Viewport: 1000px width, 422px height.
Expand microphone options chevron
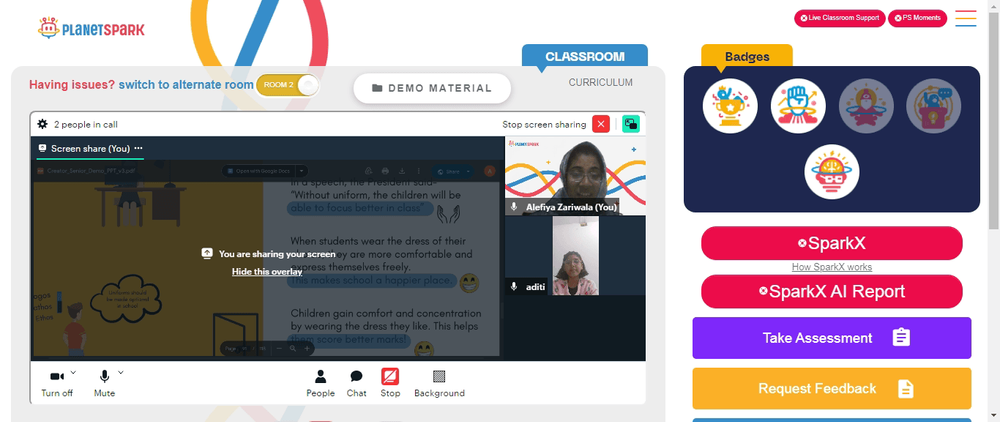pyautogui.click(x=121, y=372)
